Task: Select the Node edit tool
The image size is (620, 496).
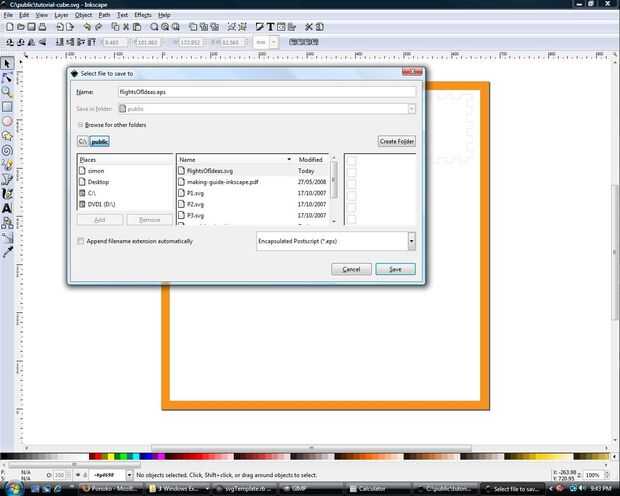Action: coord(7,78)
